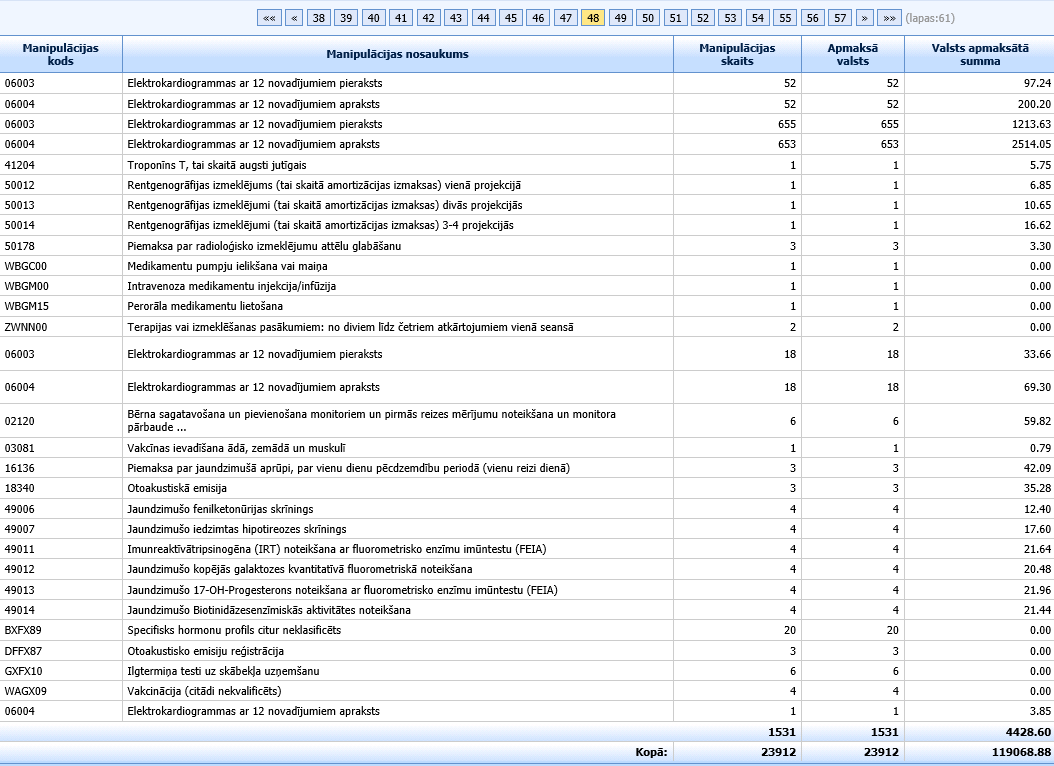The height and width of the screenshot is (766, 1054).
Task: Select page 49 in pagination
Action: 620,18
